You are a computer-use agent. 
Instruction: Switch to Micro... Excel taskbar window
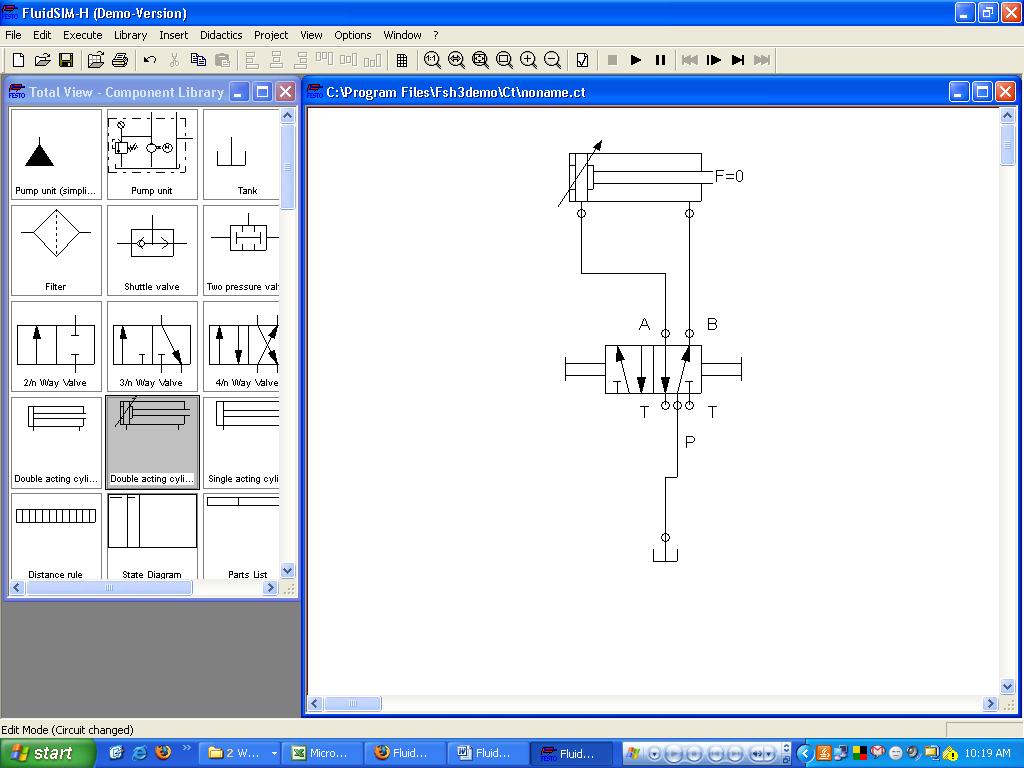pyautogui.click(x=320, y=753)
